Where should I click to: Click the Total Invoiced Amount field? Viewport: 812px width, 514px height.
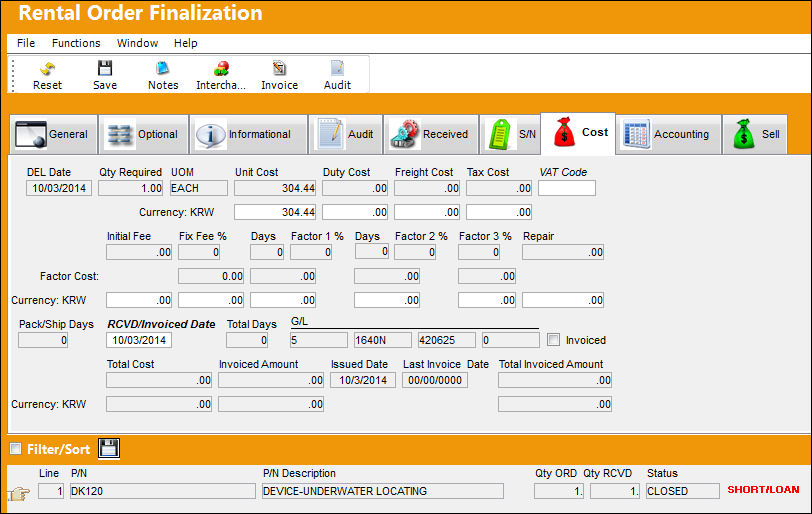coord(555,380)
